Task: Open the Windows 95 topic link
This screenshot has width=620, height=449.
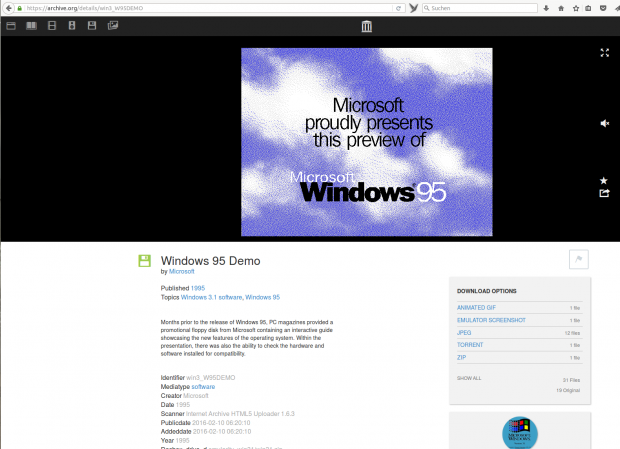Action: point(263,297)
